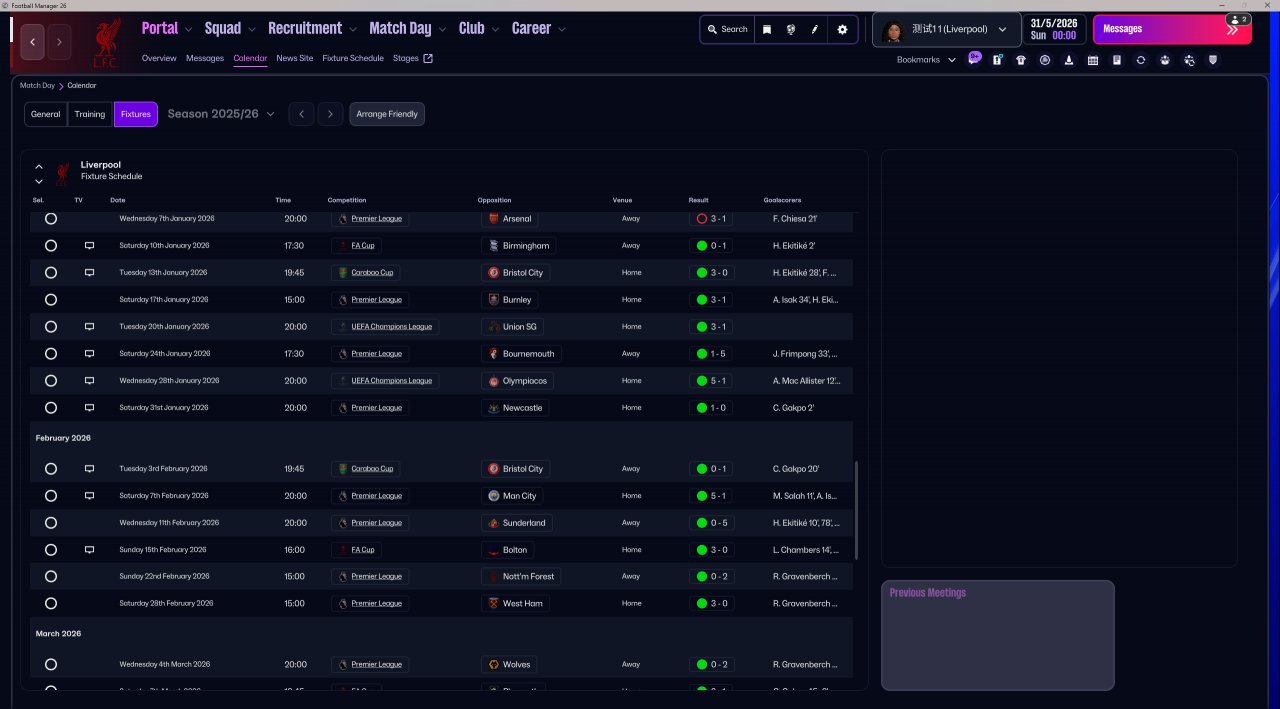Select the Fixtures calendar tab
The image size is (1280, 709).
click(x=136, y=114)
